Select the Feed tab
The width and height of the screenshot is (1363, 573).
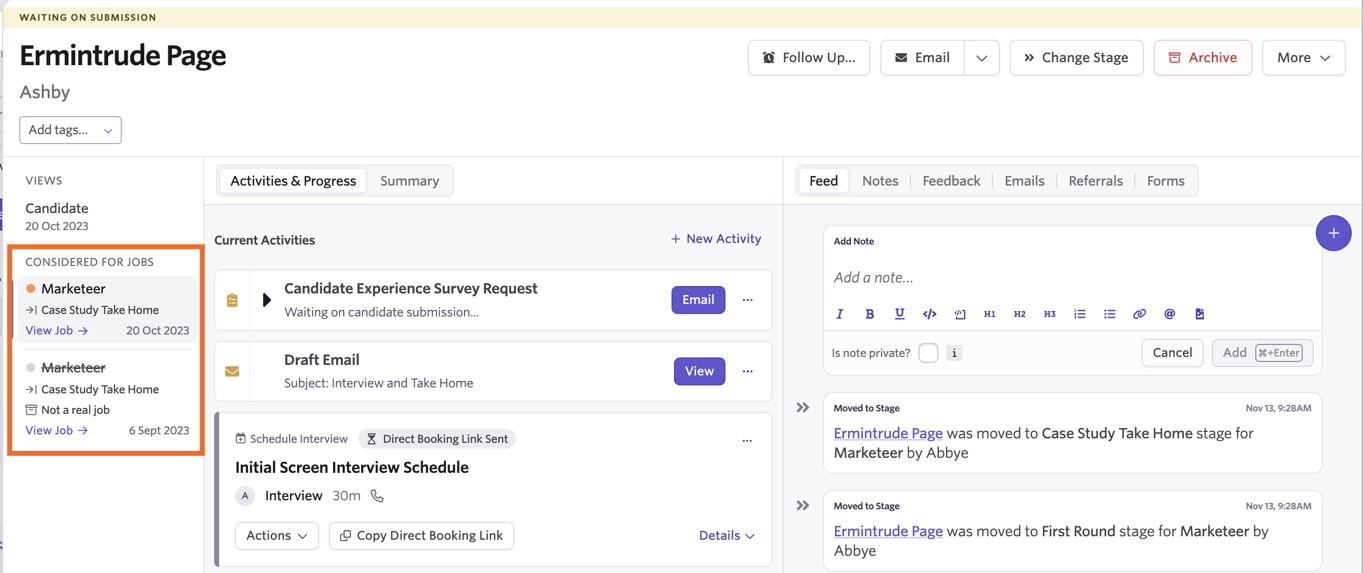click(823, 181)
